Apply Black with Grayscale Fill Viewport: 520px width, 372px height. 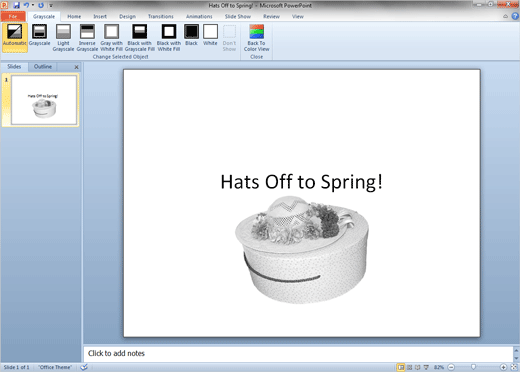point(139,38)
